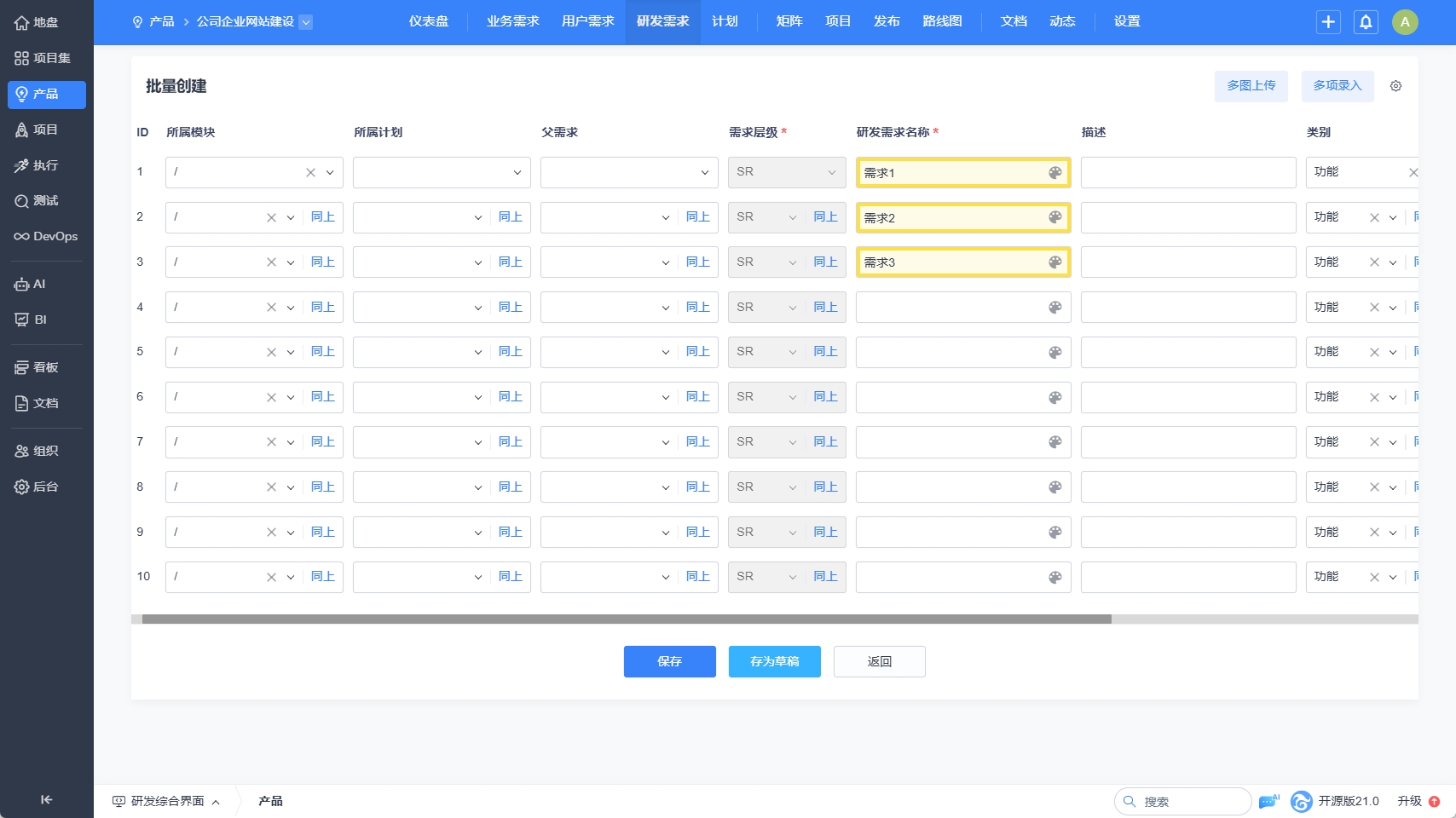Open color palette for 需求1
The height and width of the screenshot is (818, 1456).
click(x=1054, y=173)
